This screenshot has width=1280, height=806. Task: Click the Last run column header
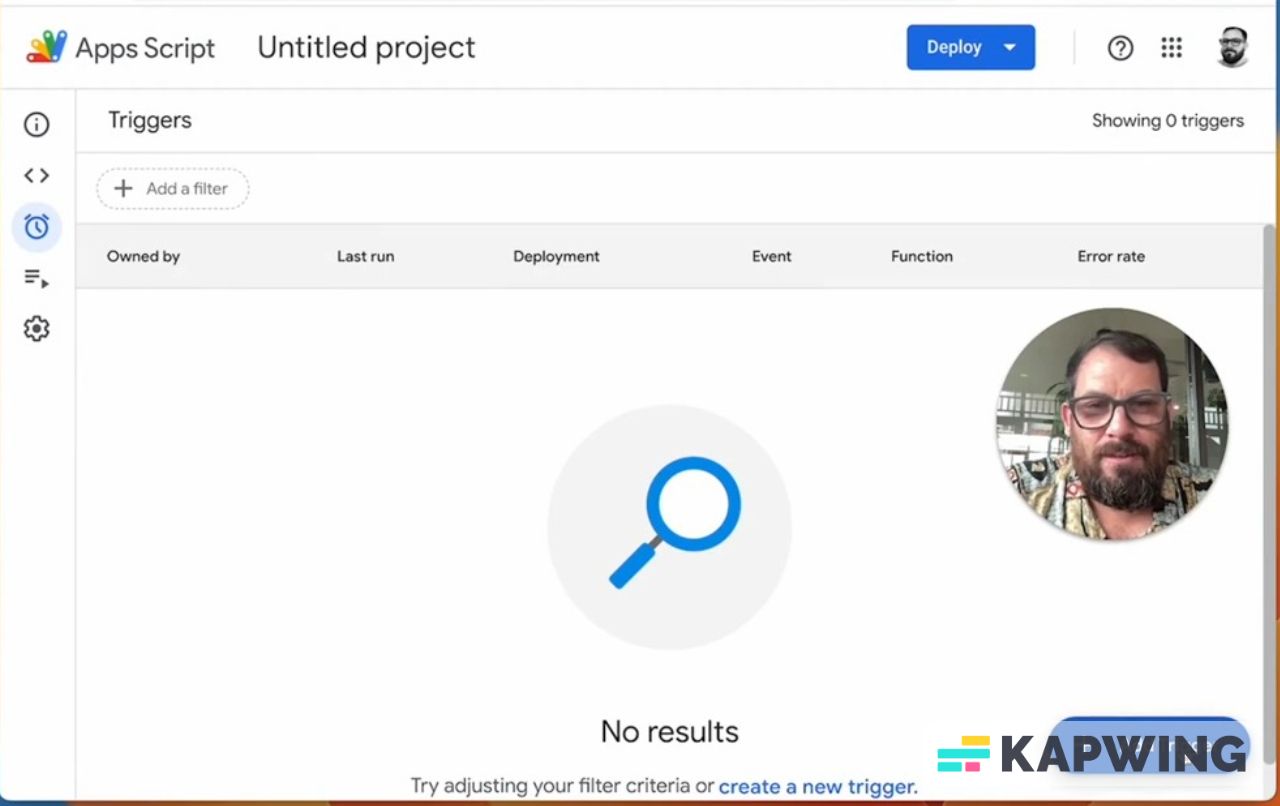pyautogui.click(x=365, y=256)
